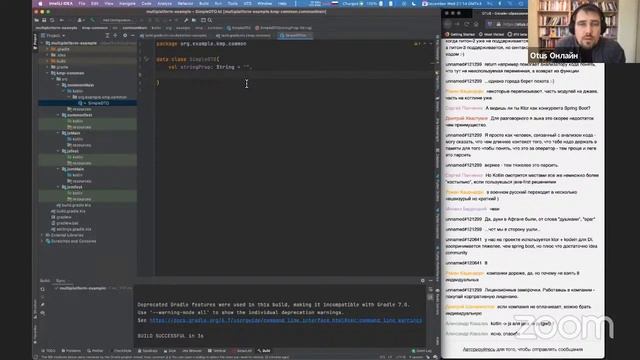Viewport: 640px width, 360px height.
Task: Collapse the jvmMain source set node
Action: (x=58, y=169)
